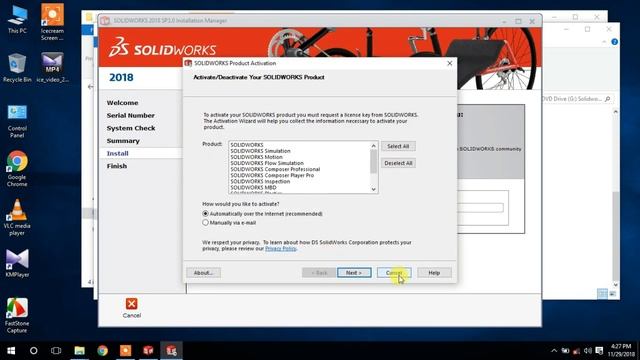Click the product list scrollbar thumb
The width and height of the screenshot is (640, 360).
(x=373, y=162)
